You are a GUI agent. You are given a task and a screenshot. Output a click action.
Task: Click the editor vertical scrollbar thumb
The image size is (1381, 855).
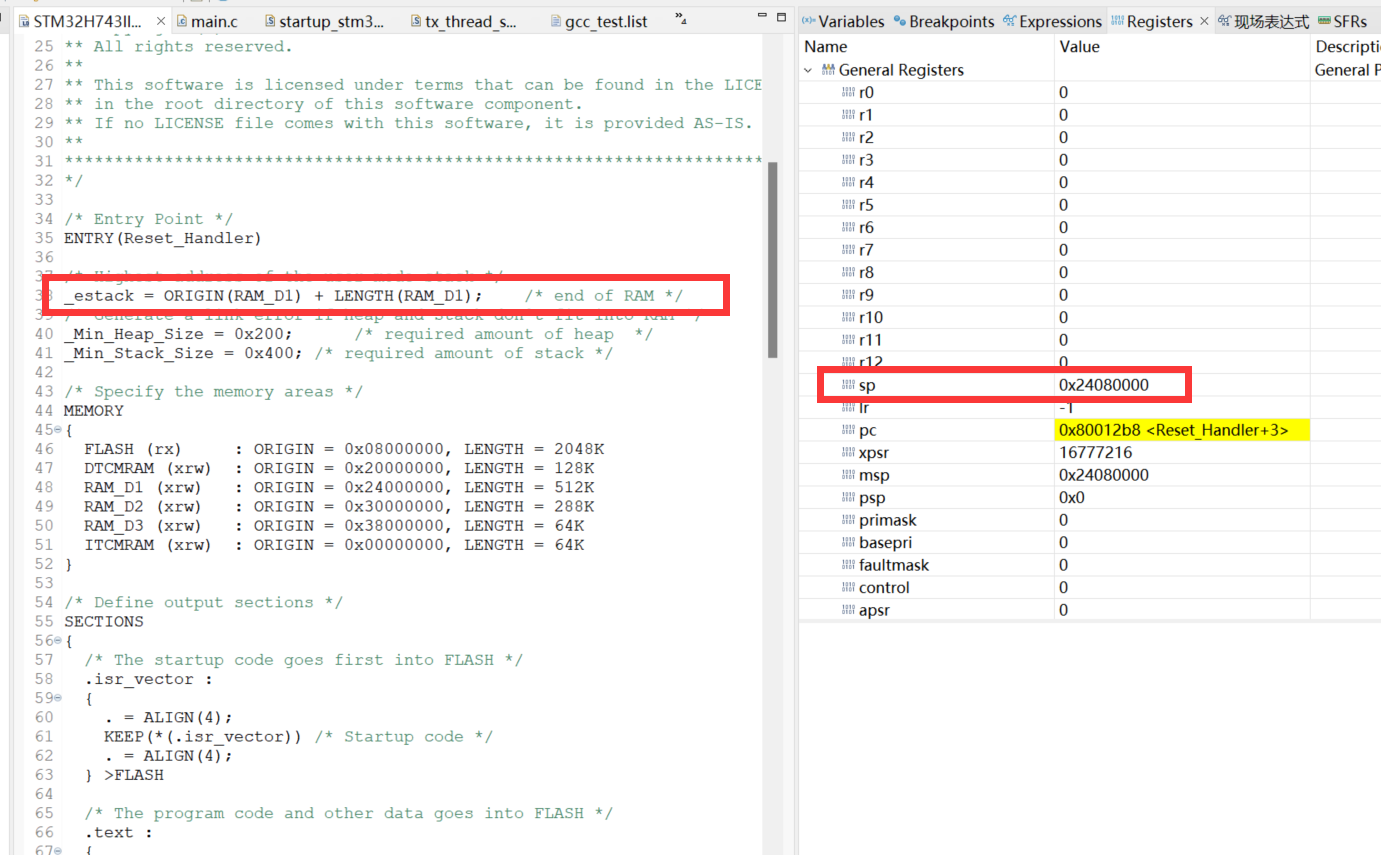[772, 259]
